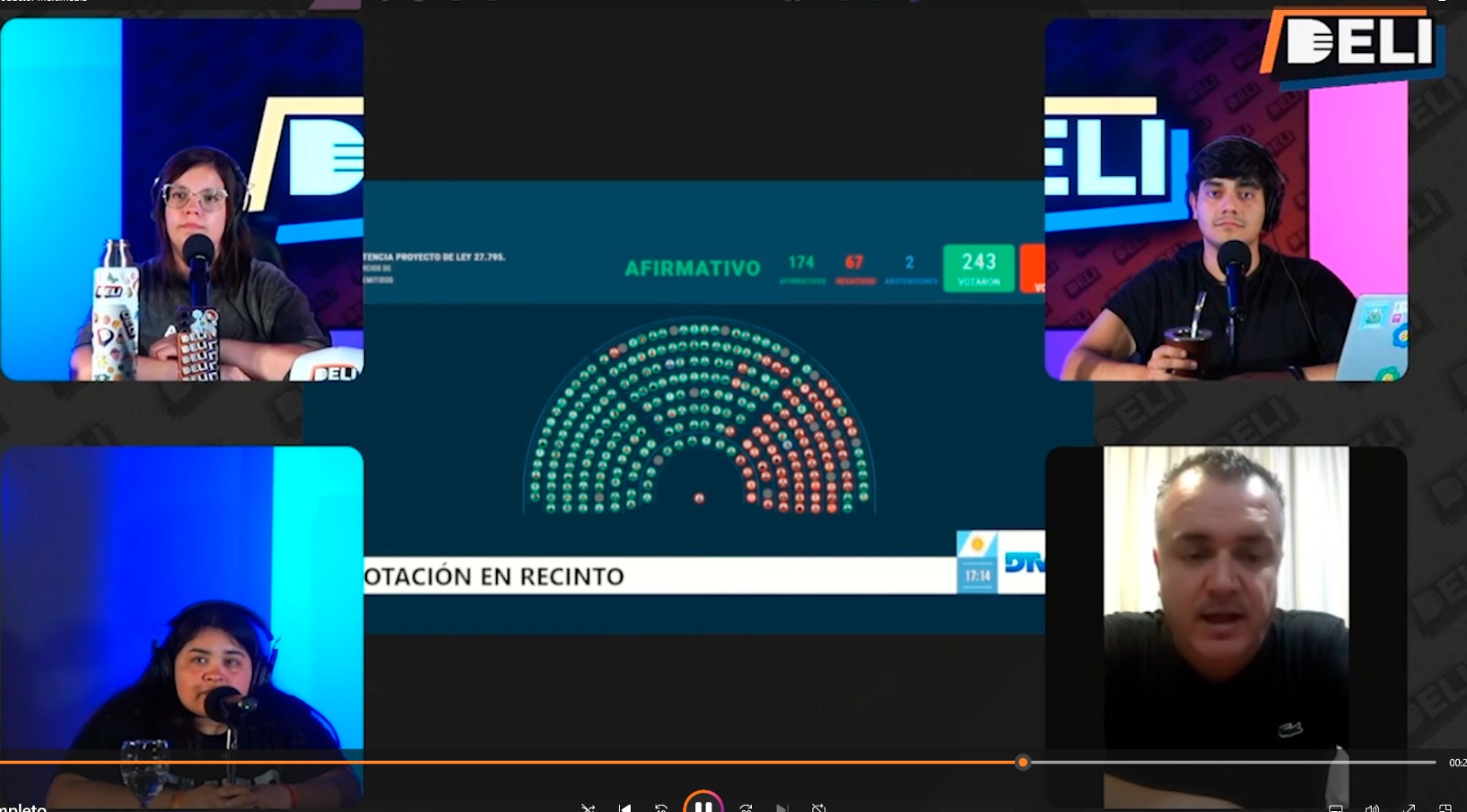Click the hemicycle voting seat chart
Viewport: 1467px width, 812px height.
699,417
